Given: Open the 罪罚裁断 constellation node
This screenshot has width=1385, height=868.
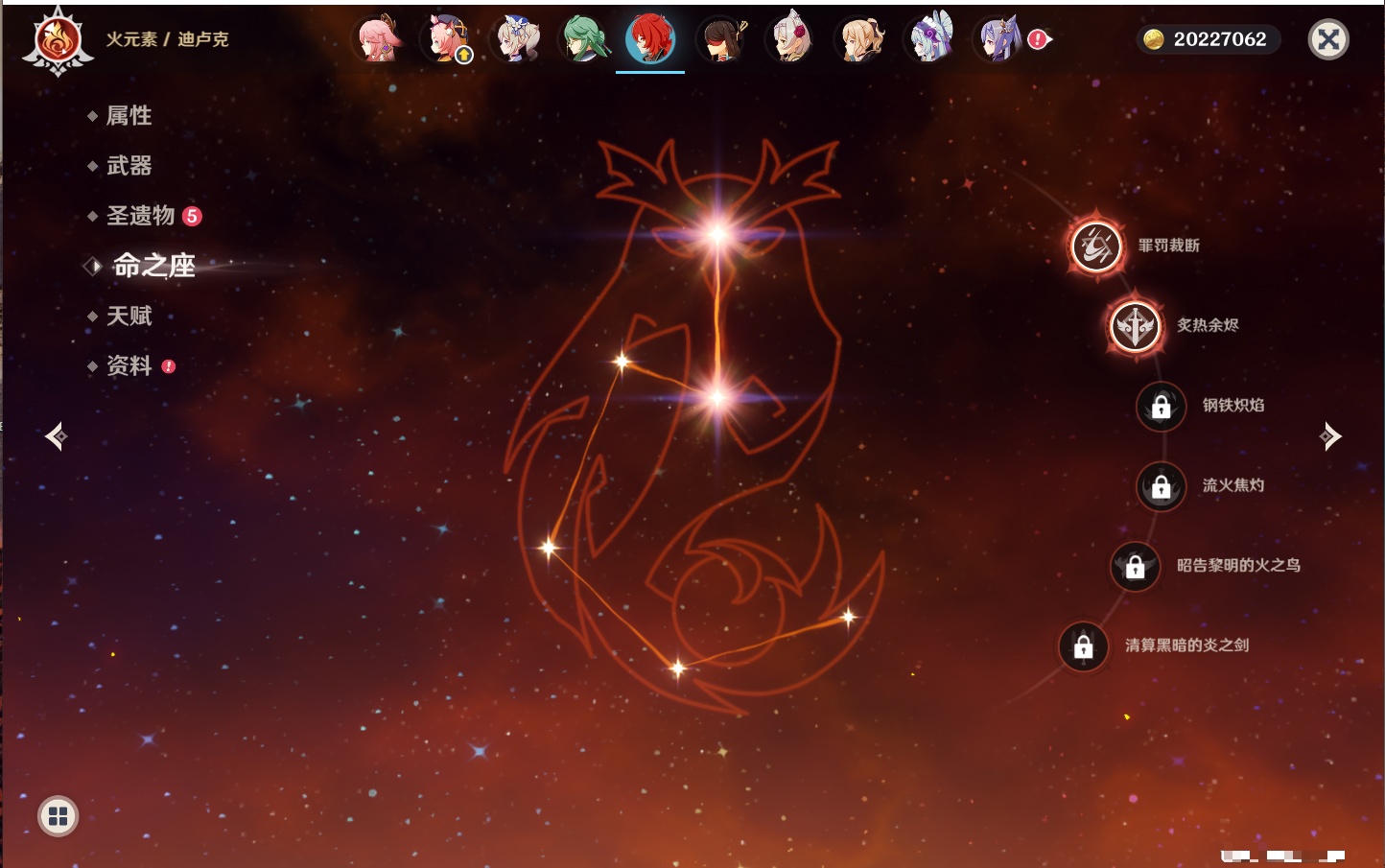Looking at the screenshot, I should [1096, 246].
